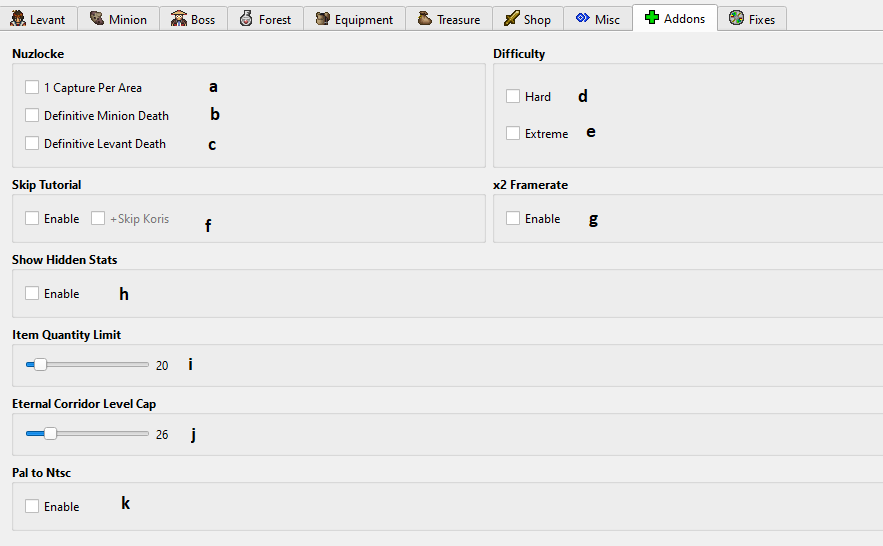
Task: Click the Fixes tab icon
Action: point(736,19)
